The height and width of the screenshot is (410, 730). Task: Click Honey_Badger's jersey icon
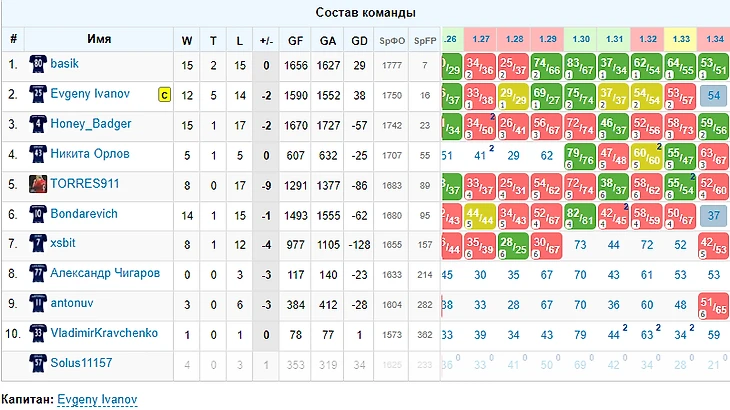pyautogui.click(x=38, y=126)
